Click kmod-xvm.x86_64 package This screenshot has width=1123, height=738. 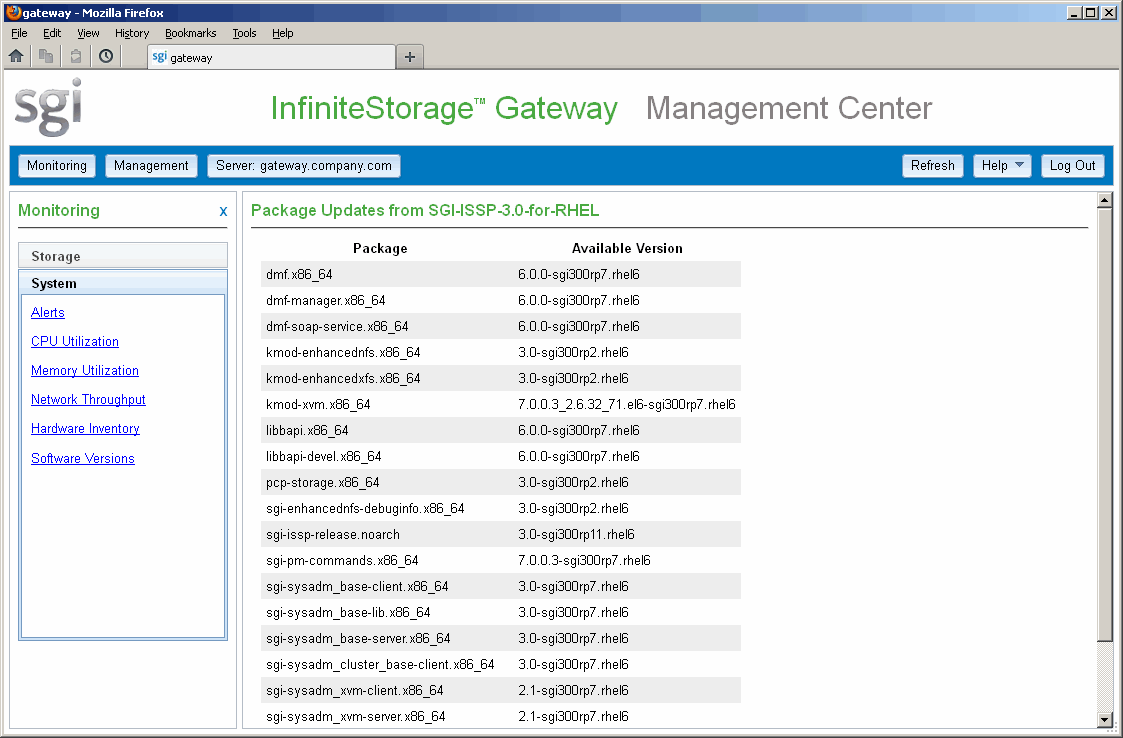[318, 404]
